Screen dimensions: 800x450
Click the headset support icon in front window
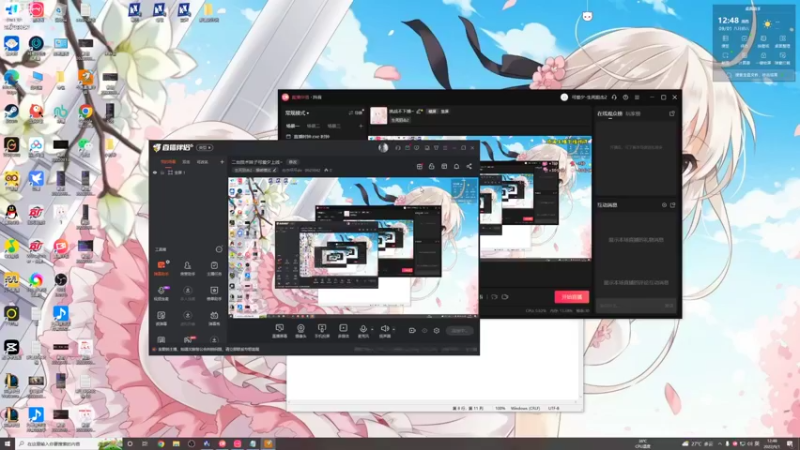(x=398, y=147)
